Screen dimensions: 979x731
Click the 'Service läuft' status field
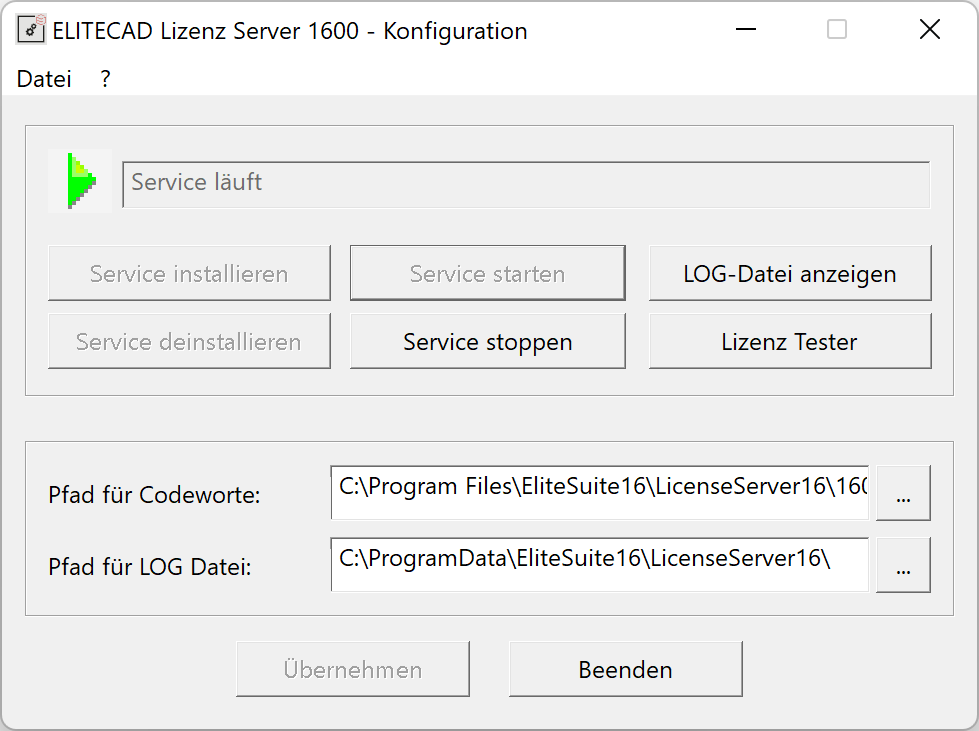[525, 184]
